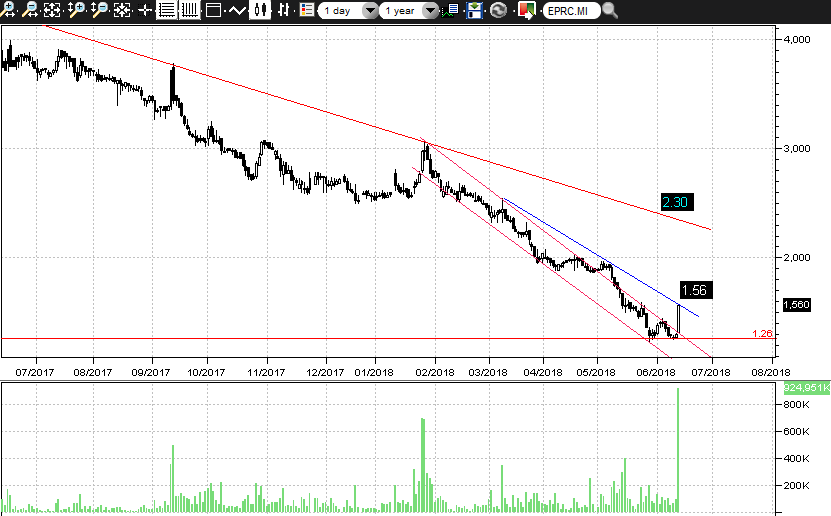Viewport: 831px width, 516px height.
Task: Switch to candlestick chart style
Action: 260,10
